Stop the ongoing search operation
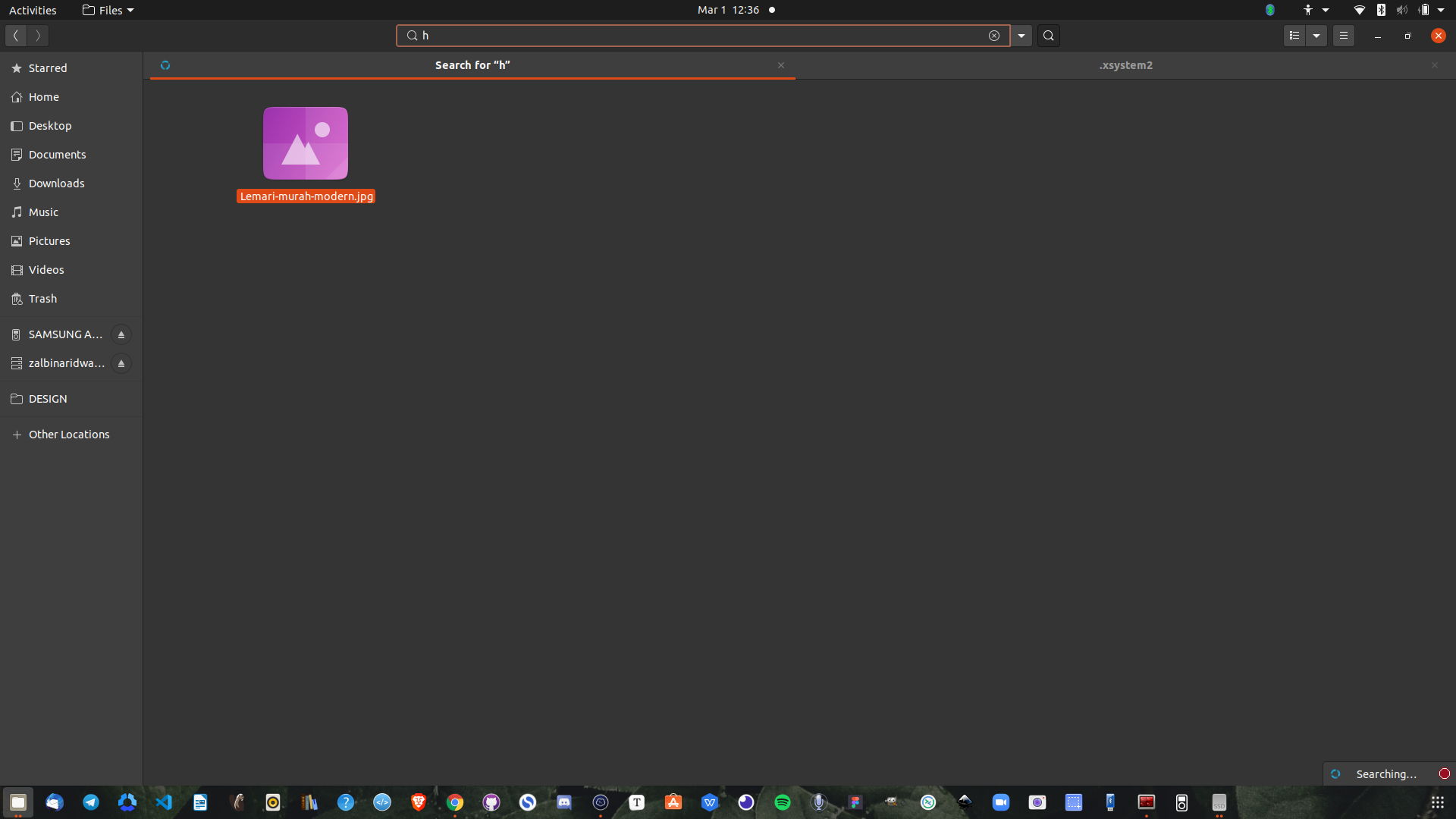Image resolution: width=1456 pixels, height=819 pixels. [1444, 773]
